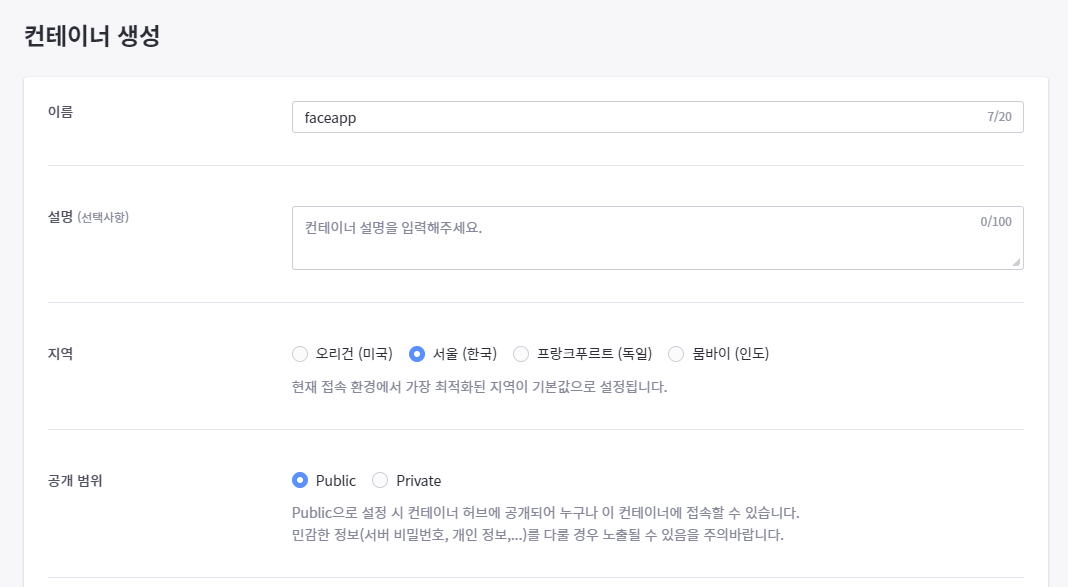Click the description textarea resize handle

click(1016, 262)
